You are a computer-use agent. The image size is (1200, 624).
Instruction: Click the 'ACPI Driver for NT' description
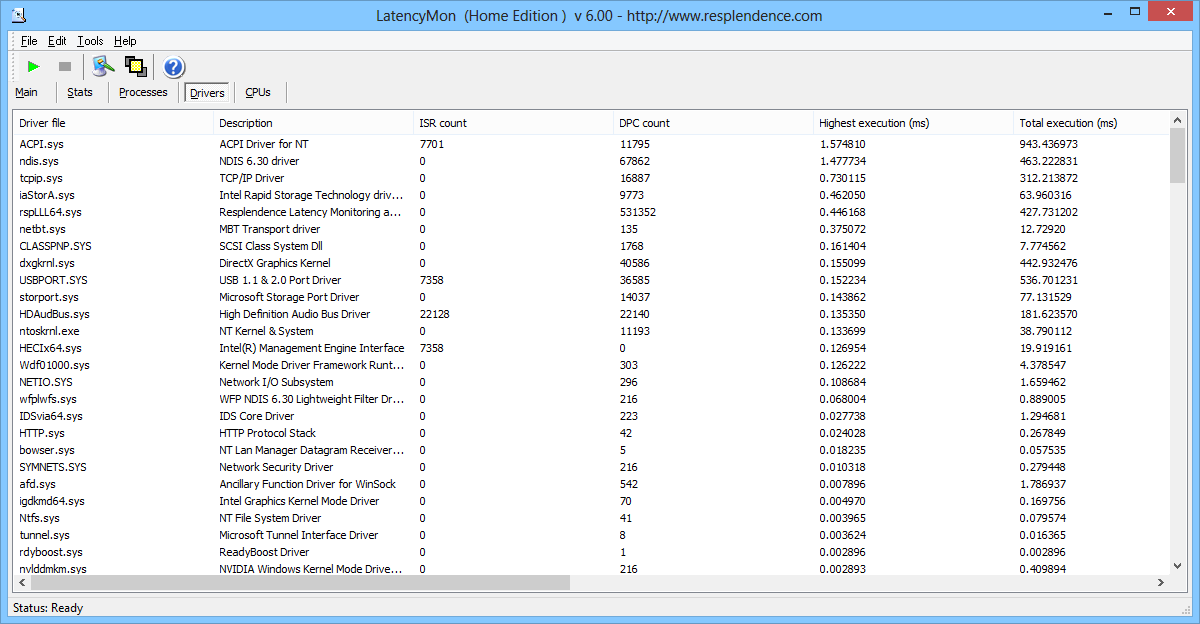pos(264,144)
